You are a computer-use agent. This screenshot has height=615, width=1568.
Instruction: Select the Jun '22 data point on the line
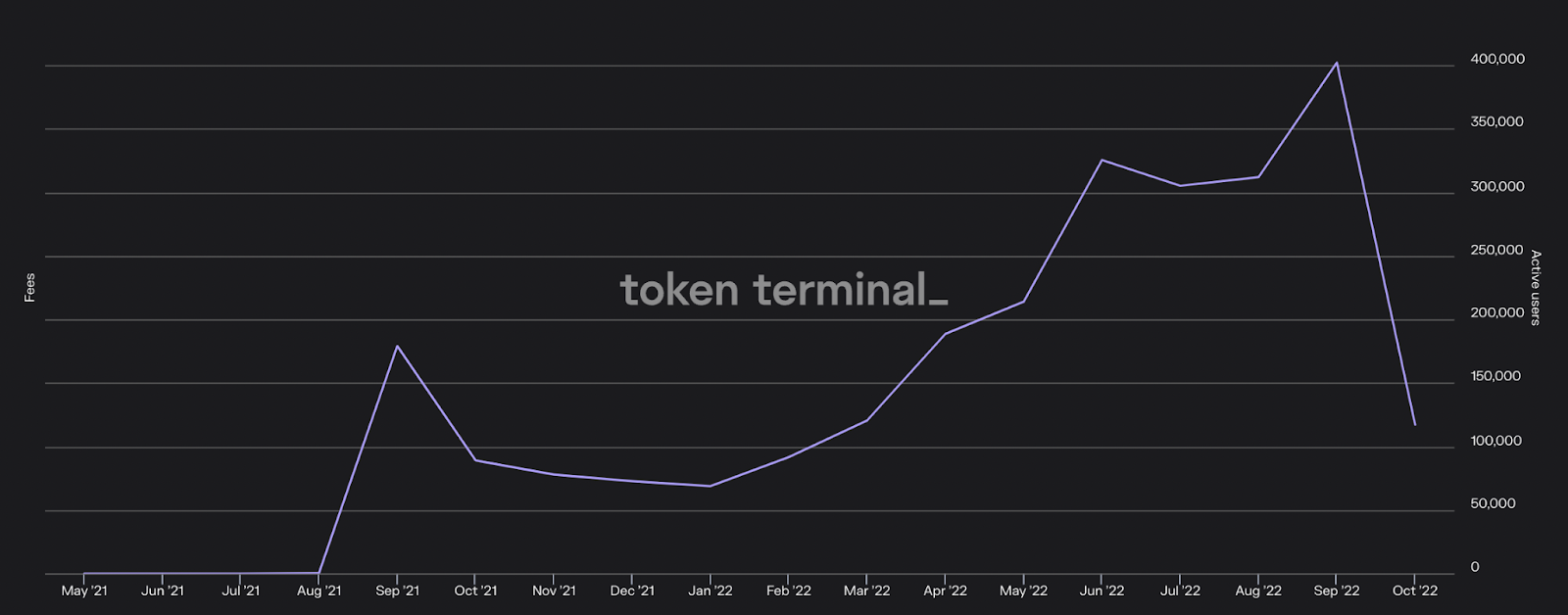1102,161
